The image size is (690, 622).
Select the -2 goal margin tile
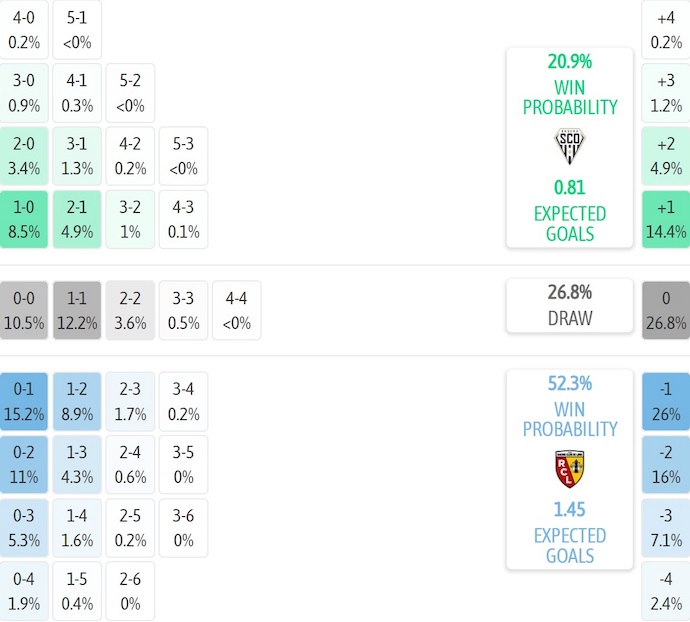coord(666,464)
